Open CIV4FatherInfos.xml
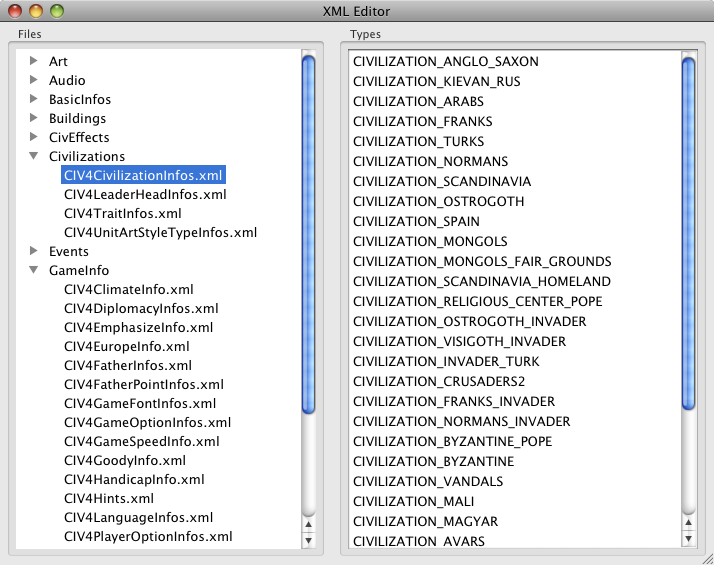The image size is (714, 565). (128, 366)
